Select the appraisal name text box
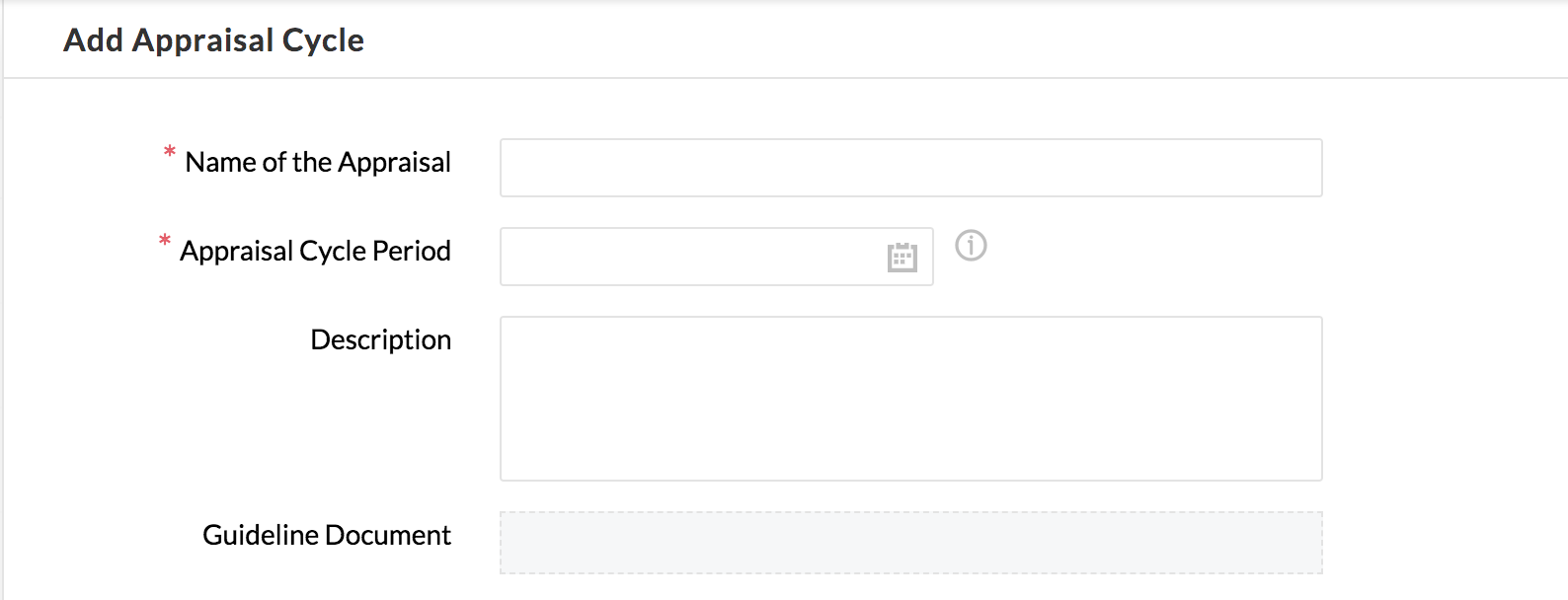1568x600 pixels. tap(910, 168)
